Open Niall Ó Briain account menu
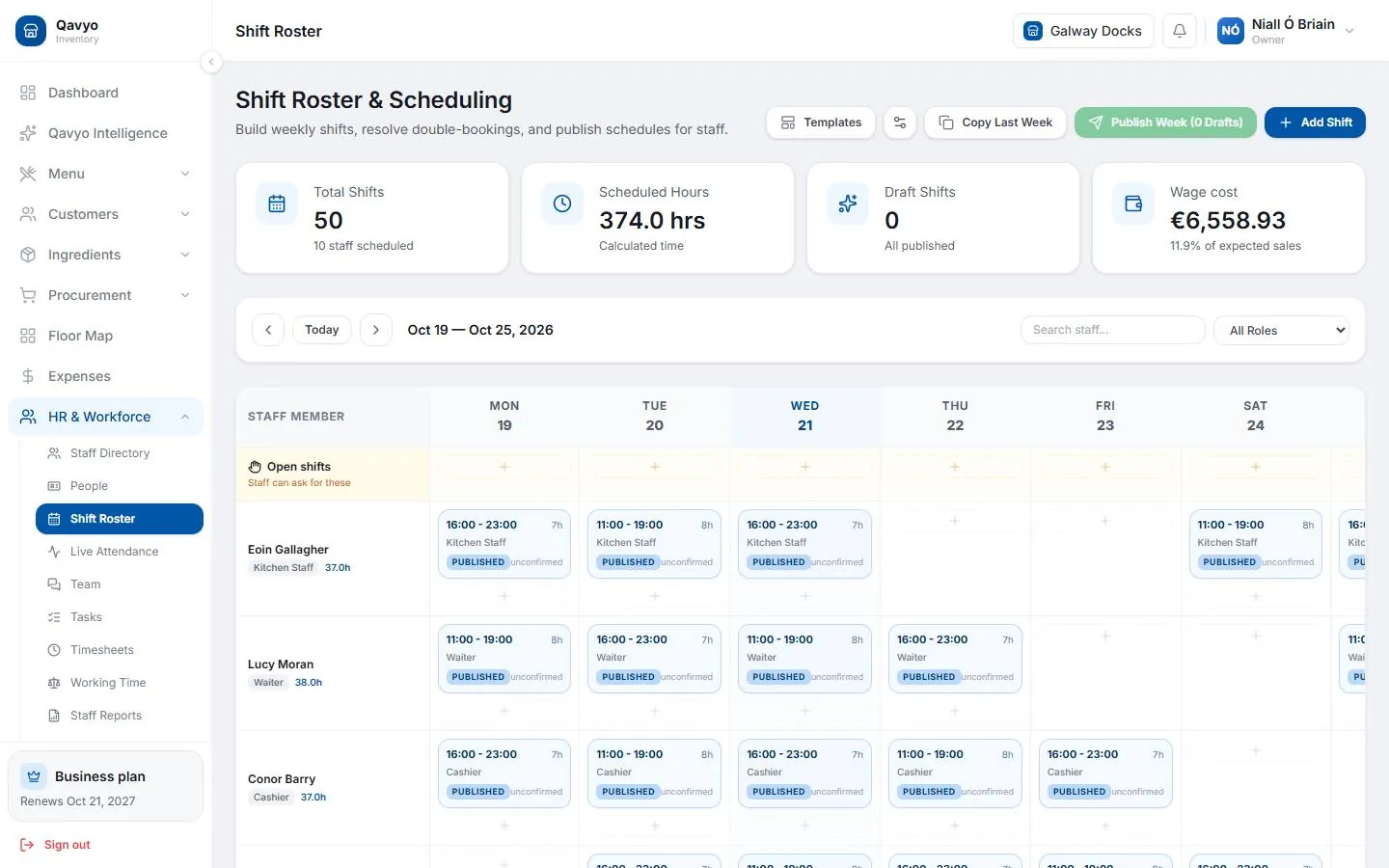 click(1287, 31)
